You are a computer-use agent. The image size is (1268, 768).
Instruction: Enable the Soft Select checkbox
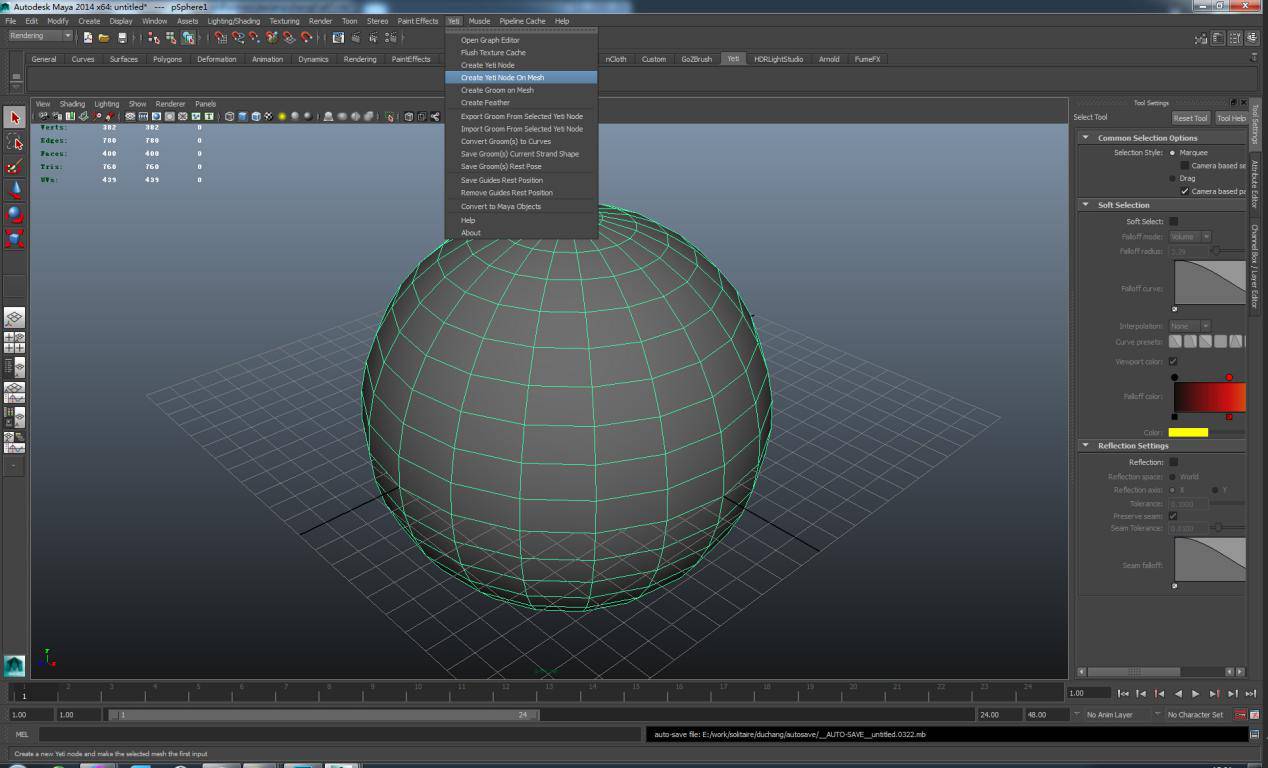tap(1173, 221)
